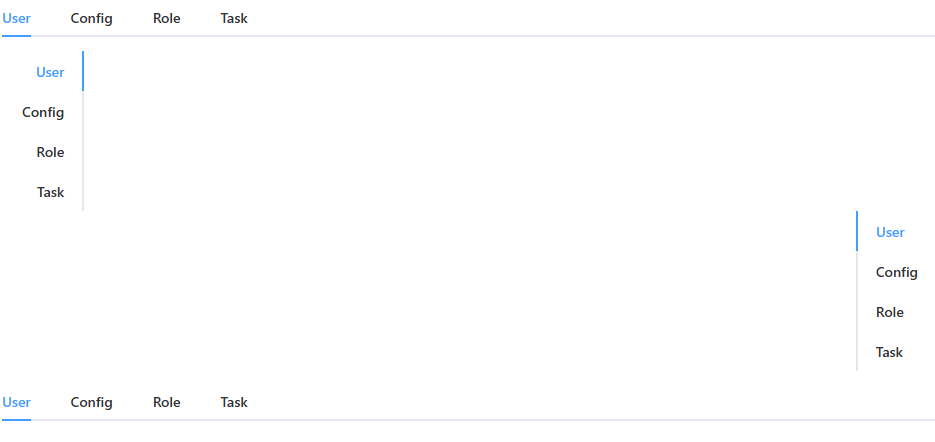Switch to Config in the bottom horizontal tabs
The width and height of the screenshot is (935, 442).
pyautogui.click(x=91, y=402)
